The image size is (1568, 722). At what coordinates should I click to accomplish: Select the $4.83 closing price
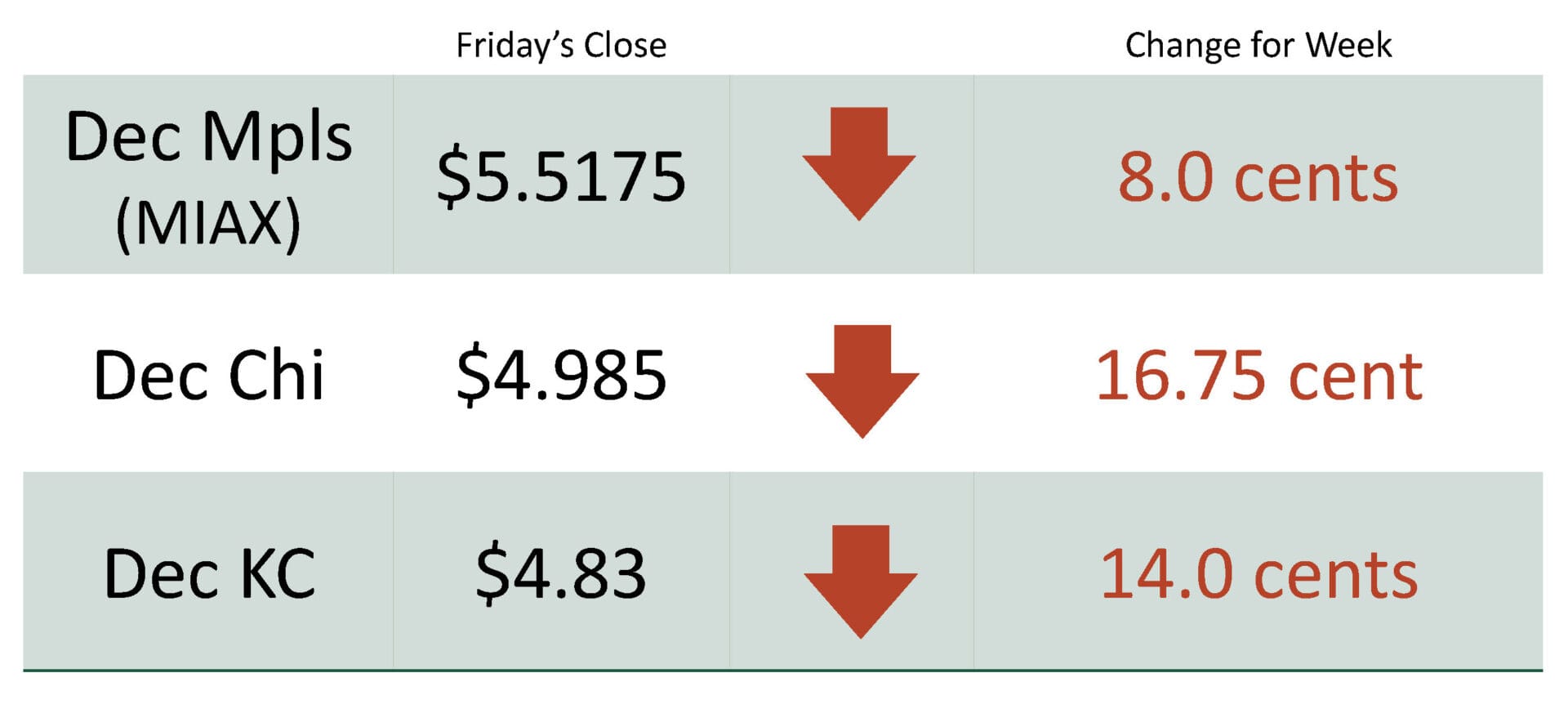coord(561,574)
